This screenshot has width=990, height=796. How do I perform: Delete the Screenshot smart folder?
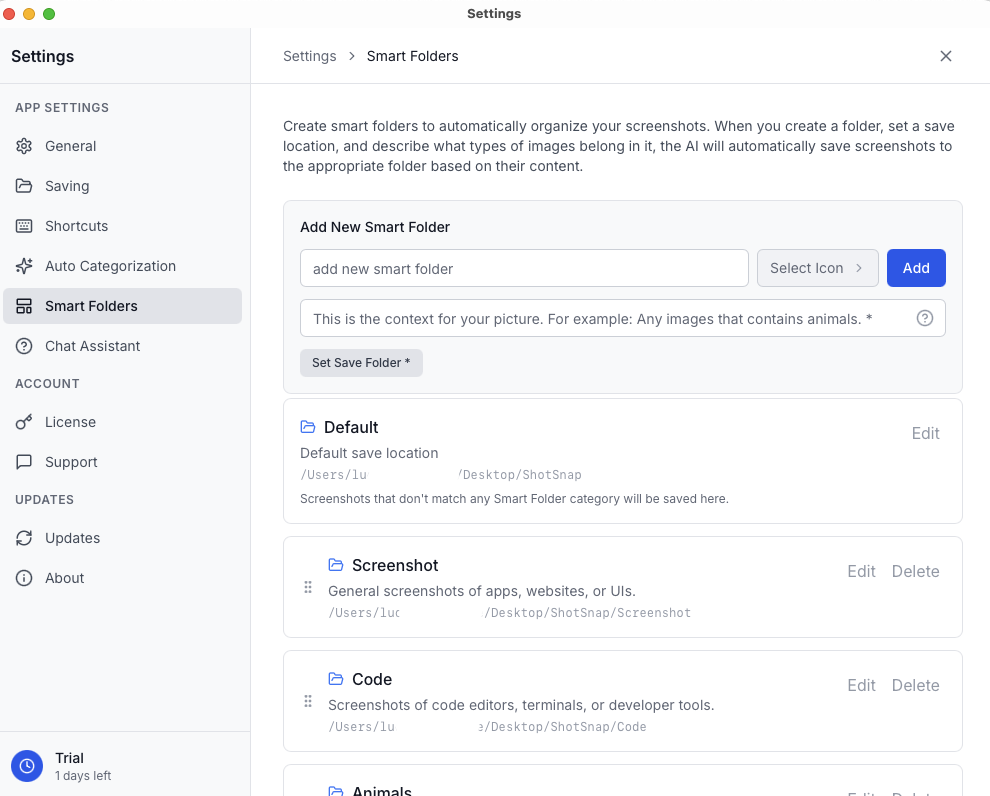click(915, 571)
